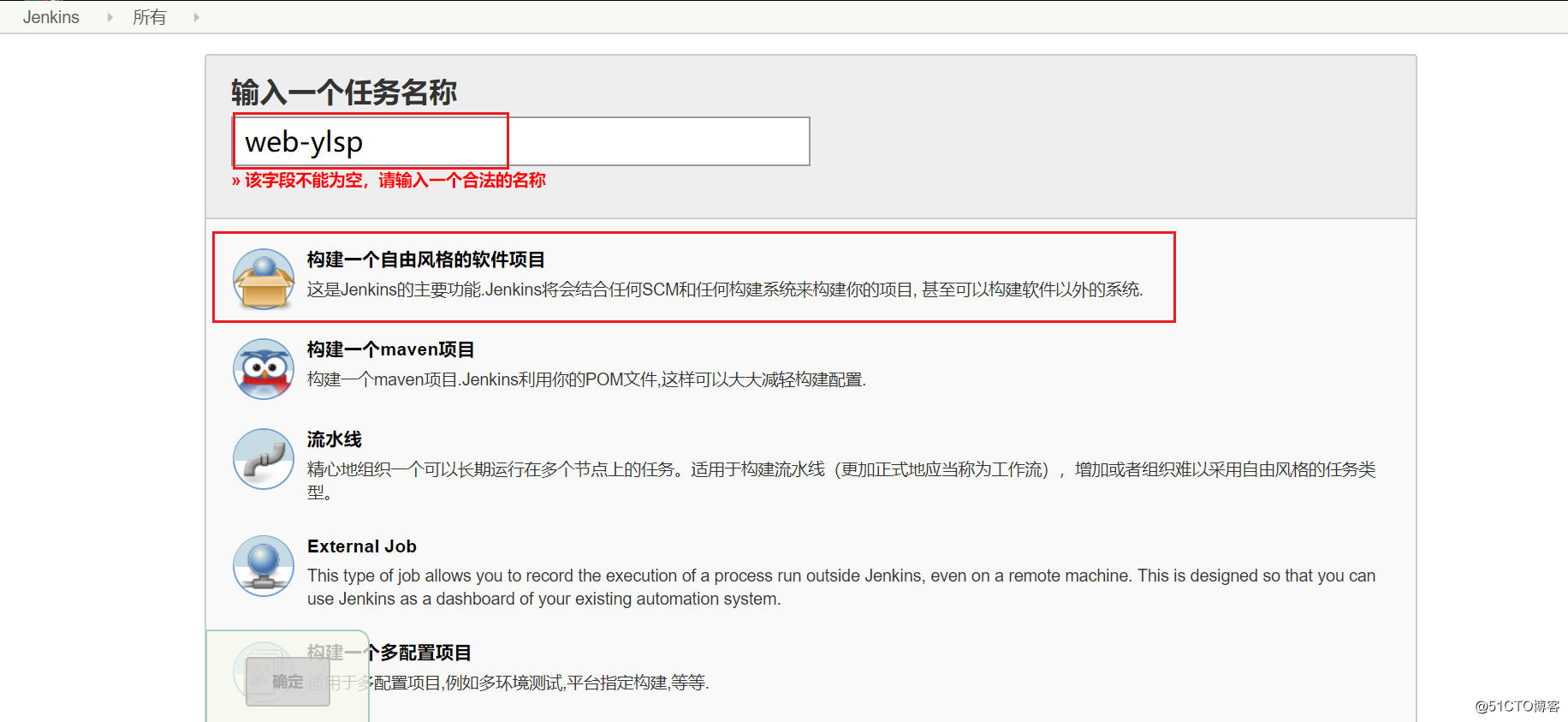This screenshot has height=722, width=1568.
Task: Click the freestyle project description text
Action: (x=725, y=289)
